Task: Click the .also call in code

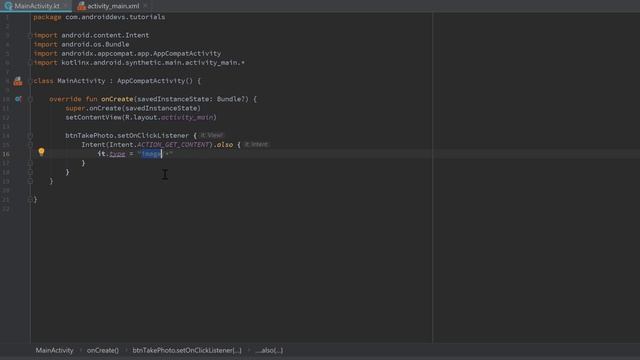Action: [x=223, y=145]
